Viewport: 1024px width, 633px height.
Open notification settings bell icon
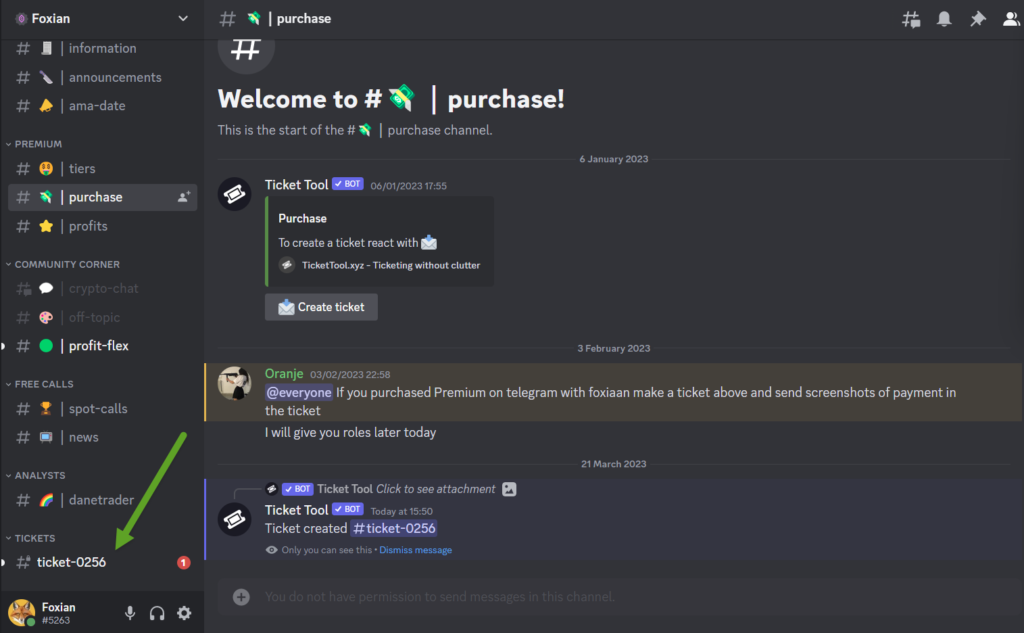(944, 19)
